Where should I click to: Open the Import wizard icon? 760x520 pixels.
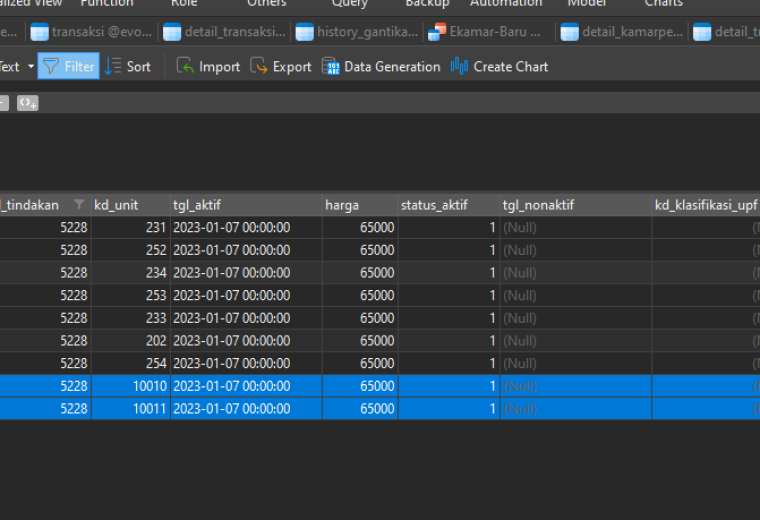pyautogui.click(x=185, y=66)
